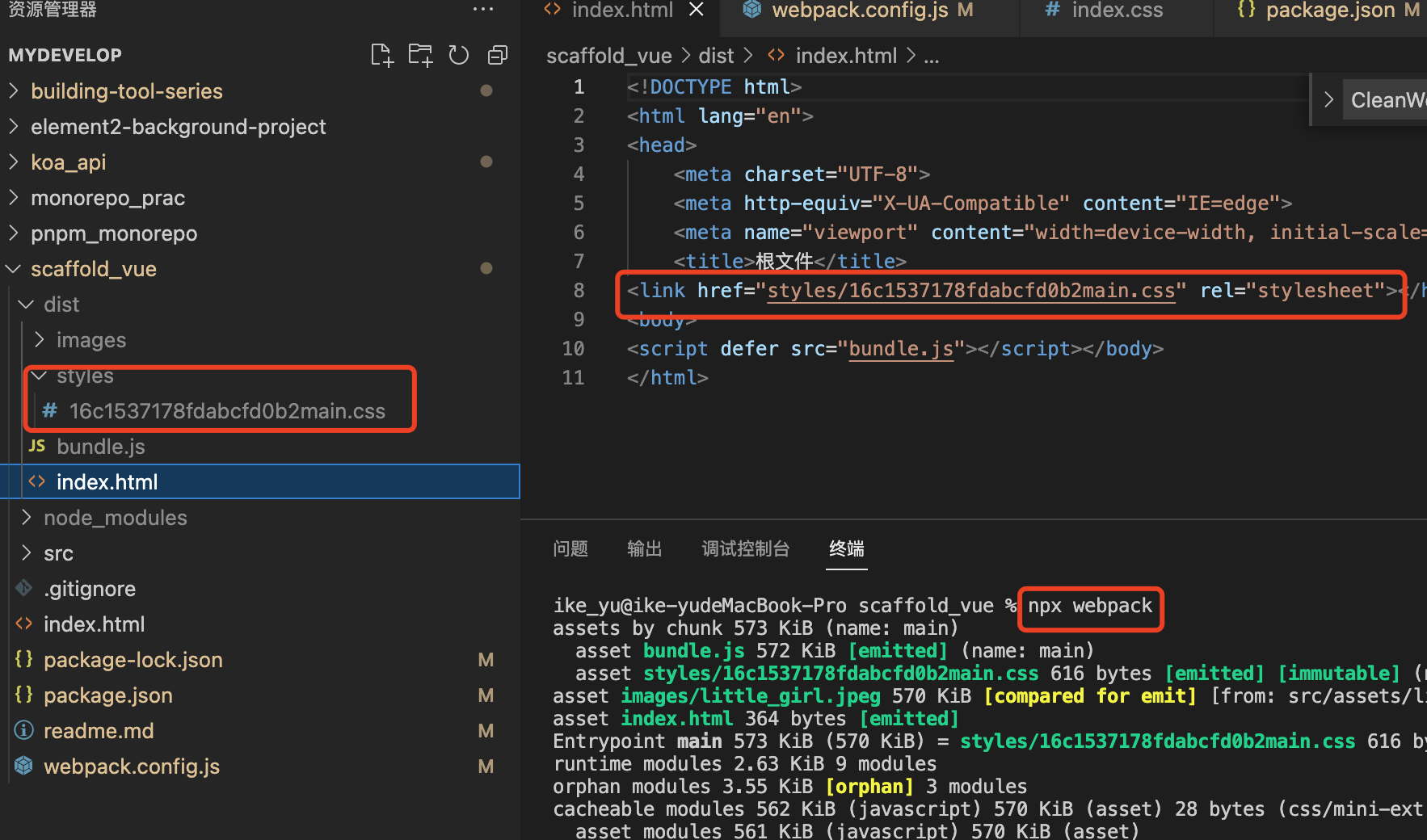Expand the src folder
Screen dimensions: 1427x840
58,553
